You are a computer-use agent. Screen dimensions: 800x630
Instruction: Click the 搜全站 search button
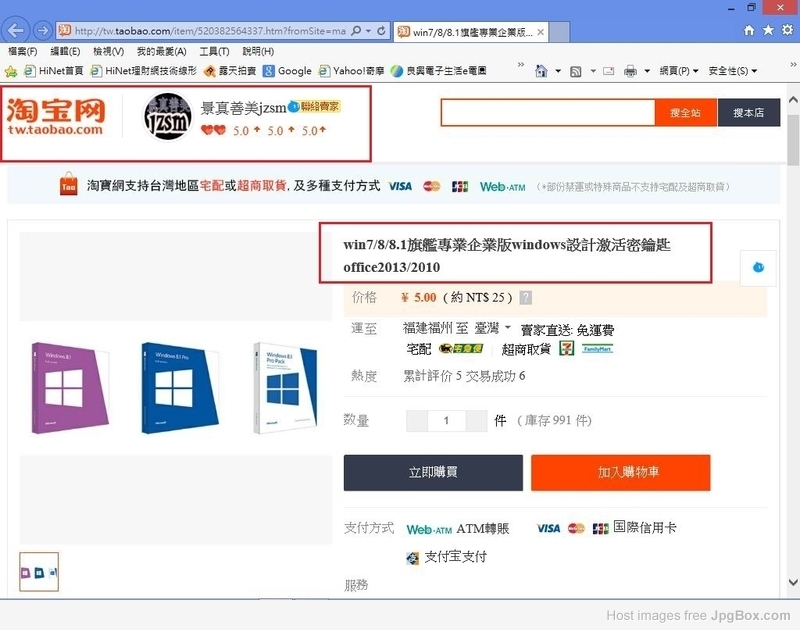pyautogui.click(x=687, y=113)
